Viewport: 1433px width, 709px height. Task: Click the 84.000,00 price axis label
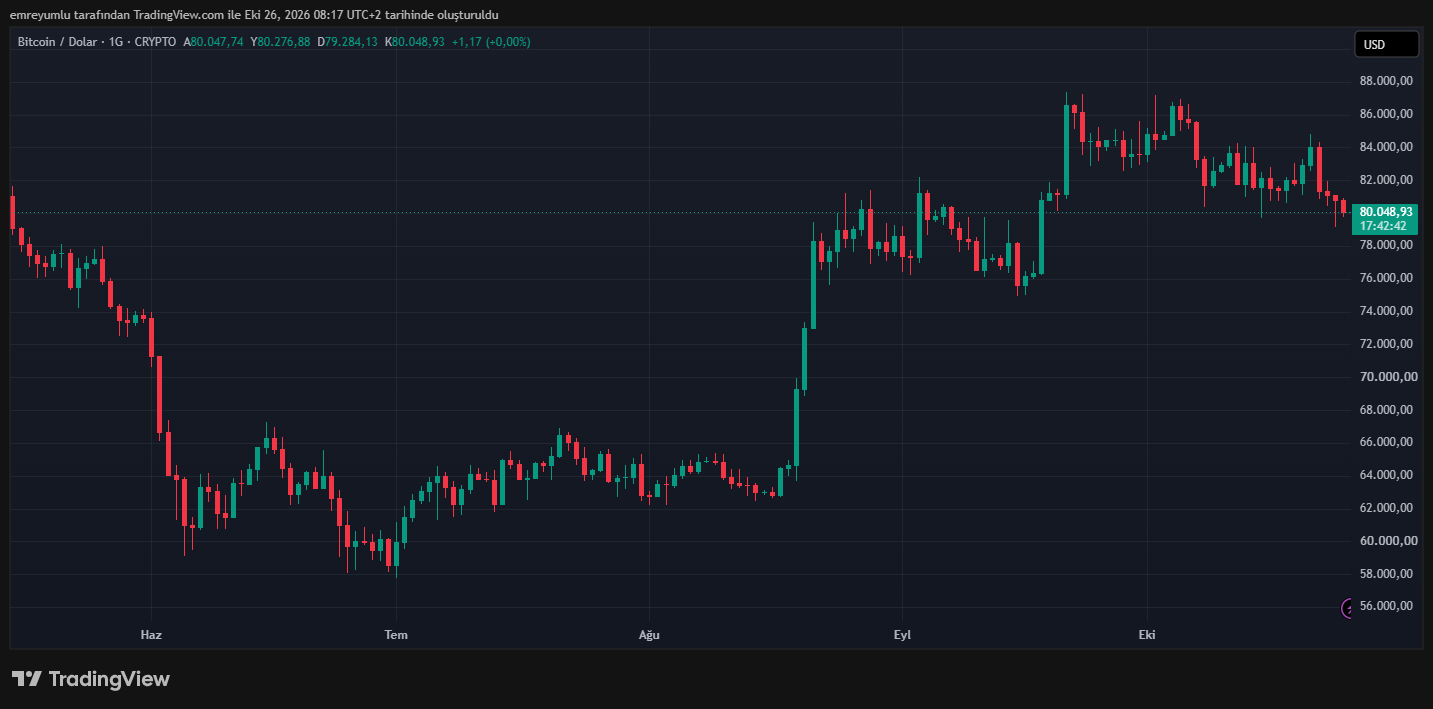pyautogui.click(x=1385, y=147)
